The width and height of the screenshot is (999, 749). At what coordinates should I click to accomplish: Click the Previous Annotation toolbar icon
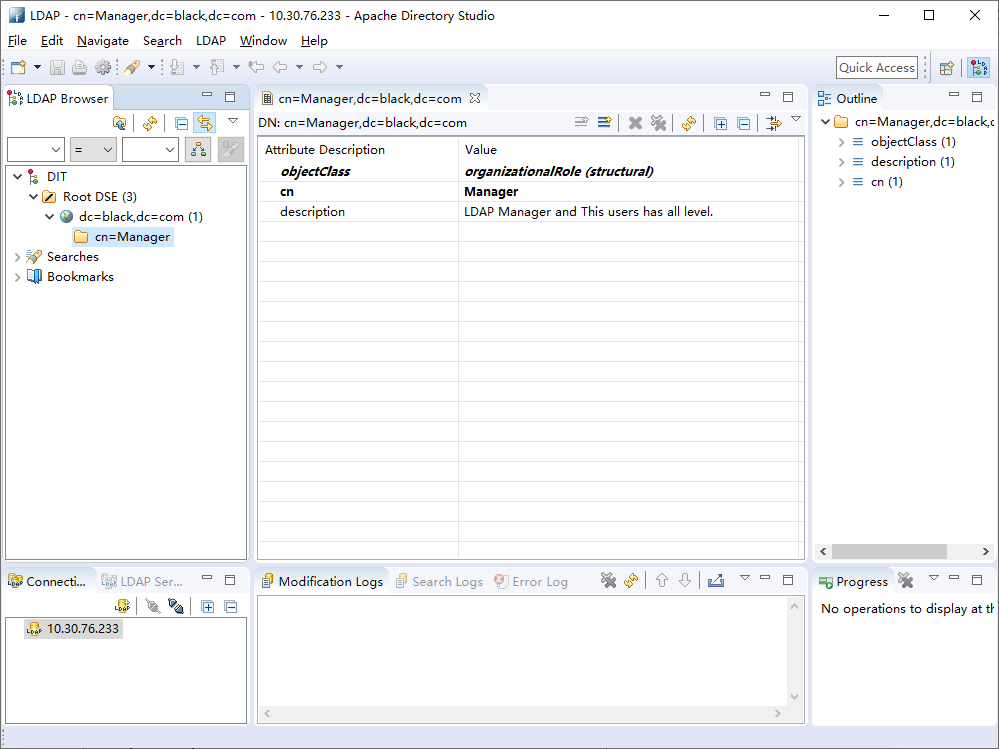(x=217, y=67)
